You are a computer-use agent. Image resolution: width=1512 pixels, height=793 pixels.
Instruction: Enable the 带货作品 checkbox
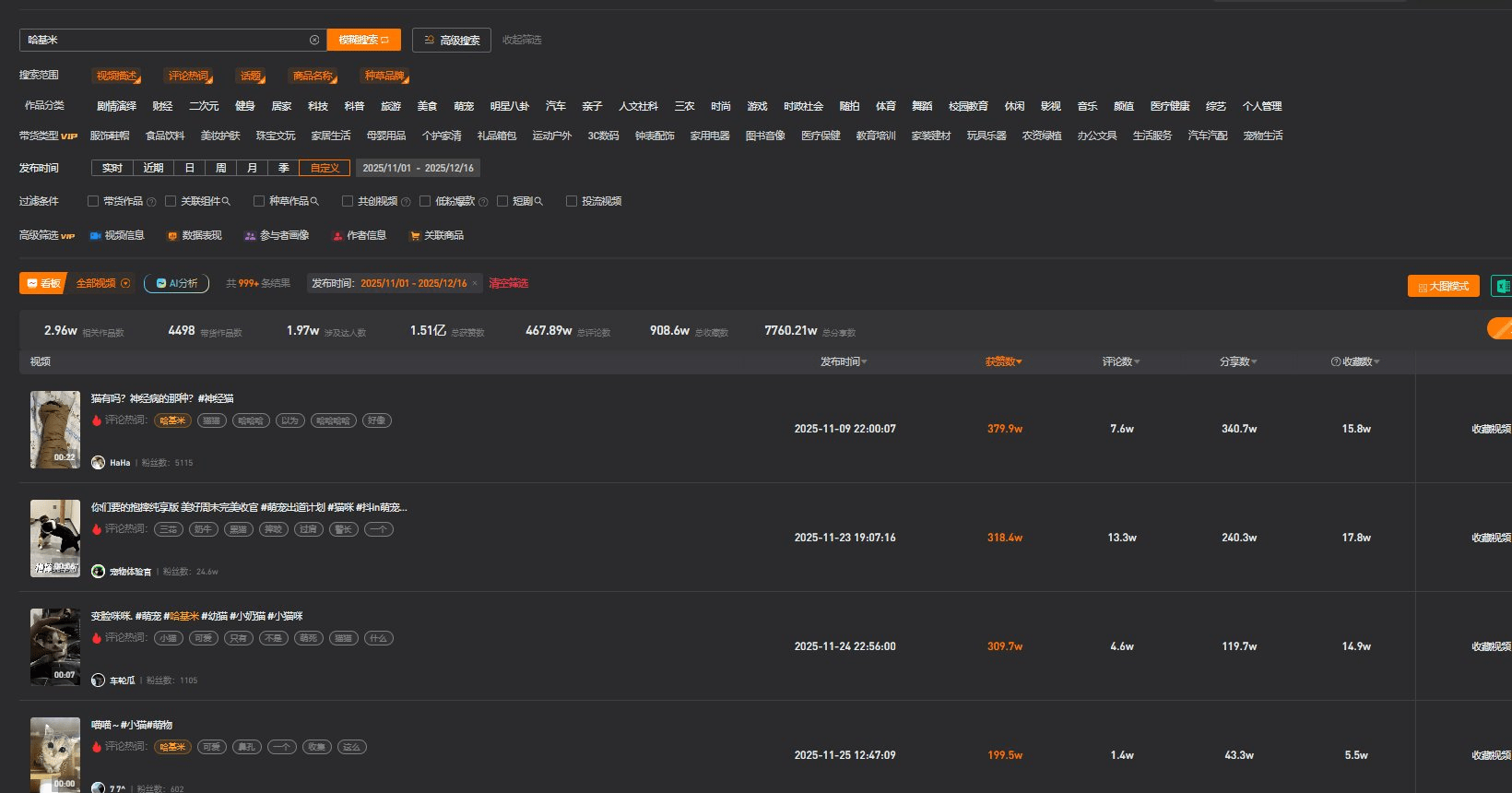[x=93, y=201]
